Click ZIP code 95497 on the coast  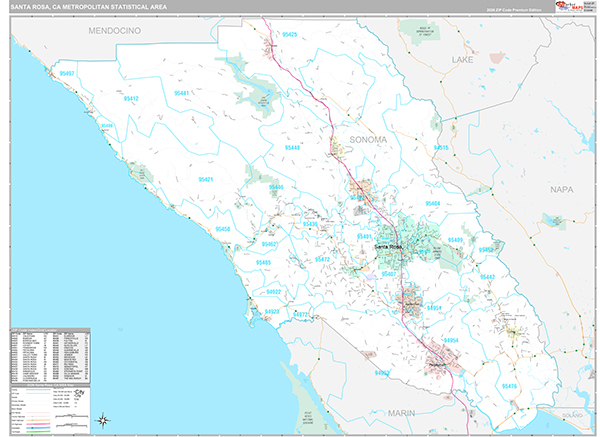[66, 74]
